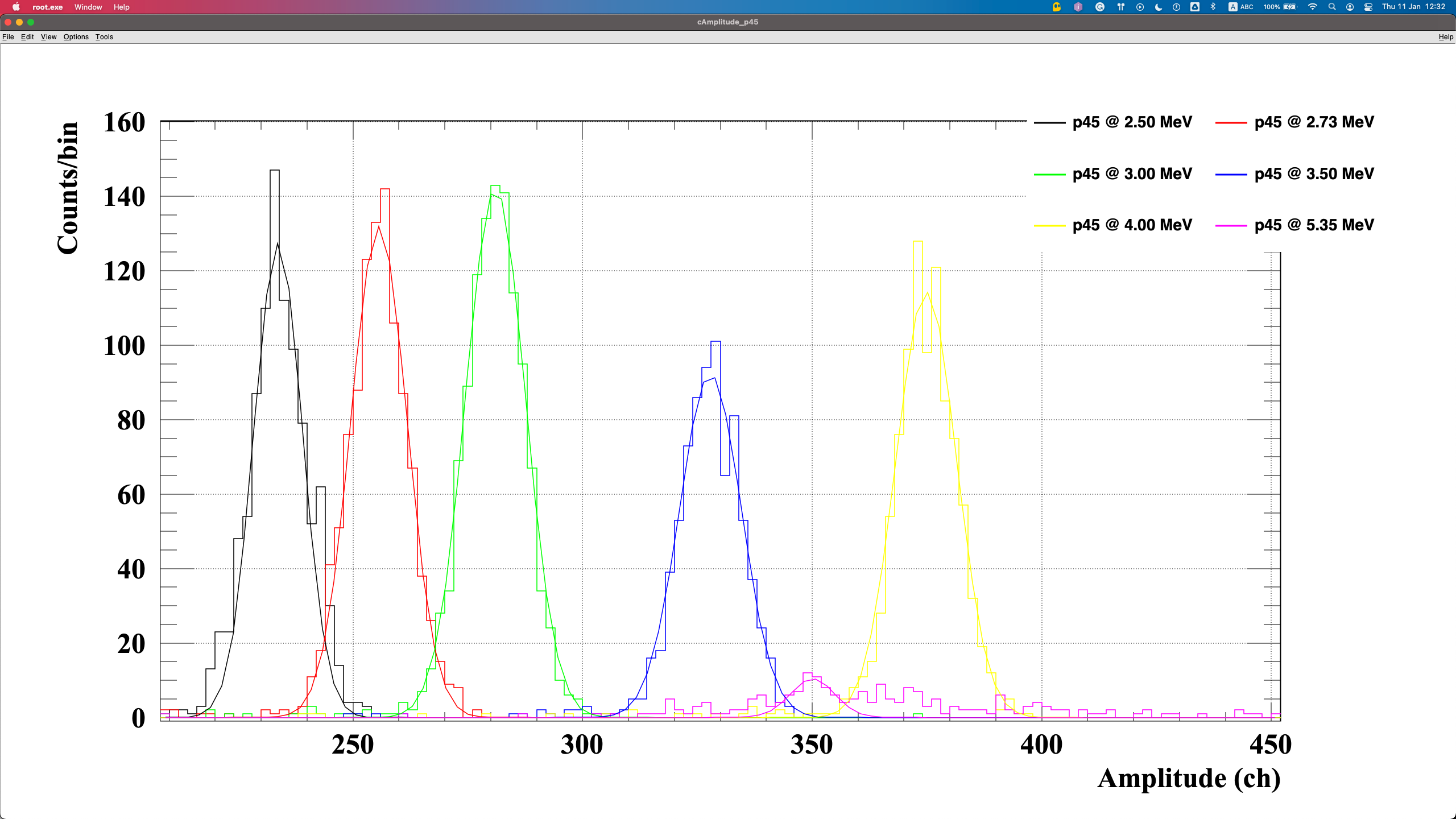The image size is (1456, 819).
Task: Click the Bluetooth status icon
Action: pos(1213,7)
